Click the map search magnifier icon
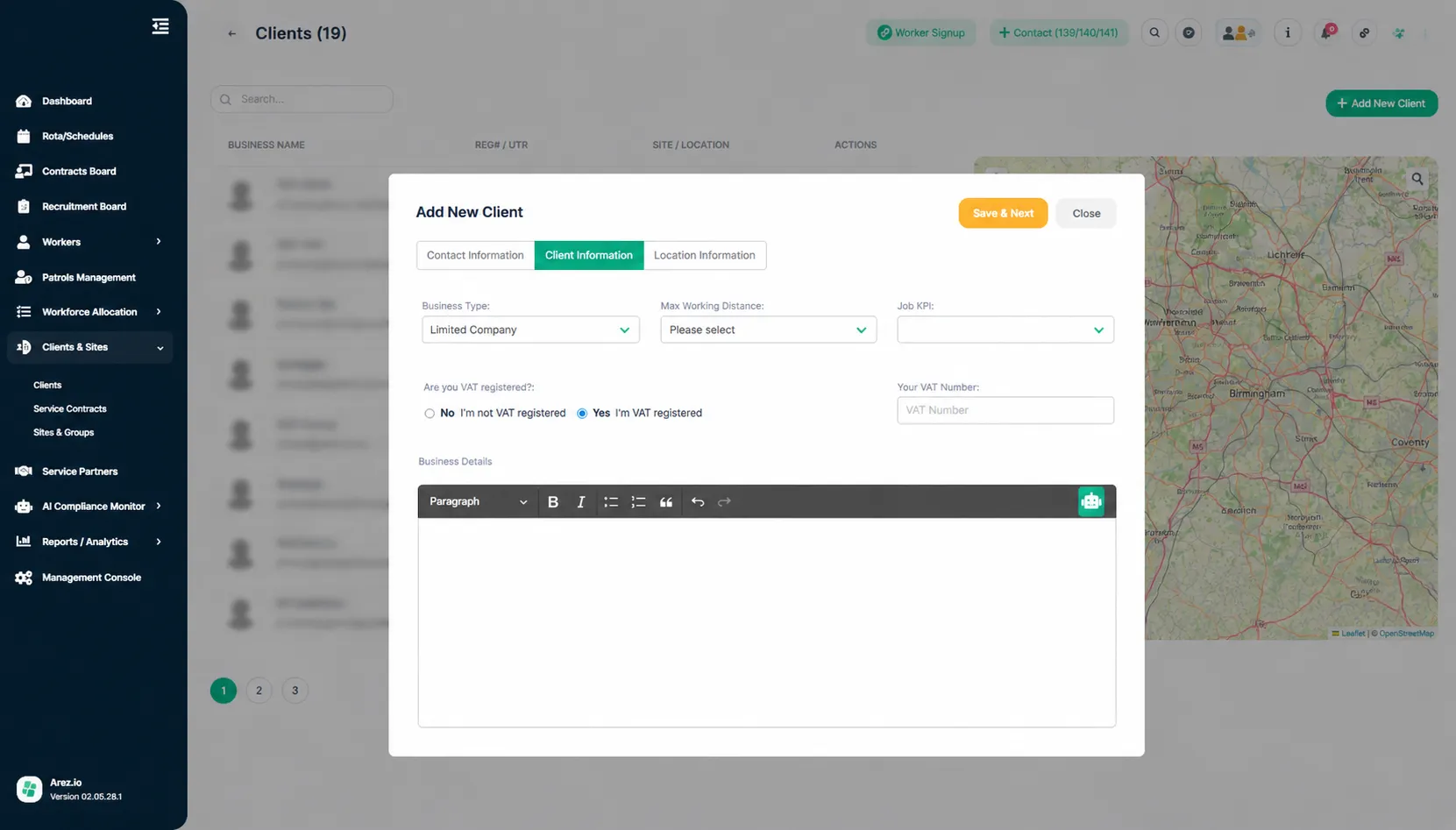Image resolution: width=1456 pixels, height=830 pixels. pos(1417,179)
